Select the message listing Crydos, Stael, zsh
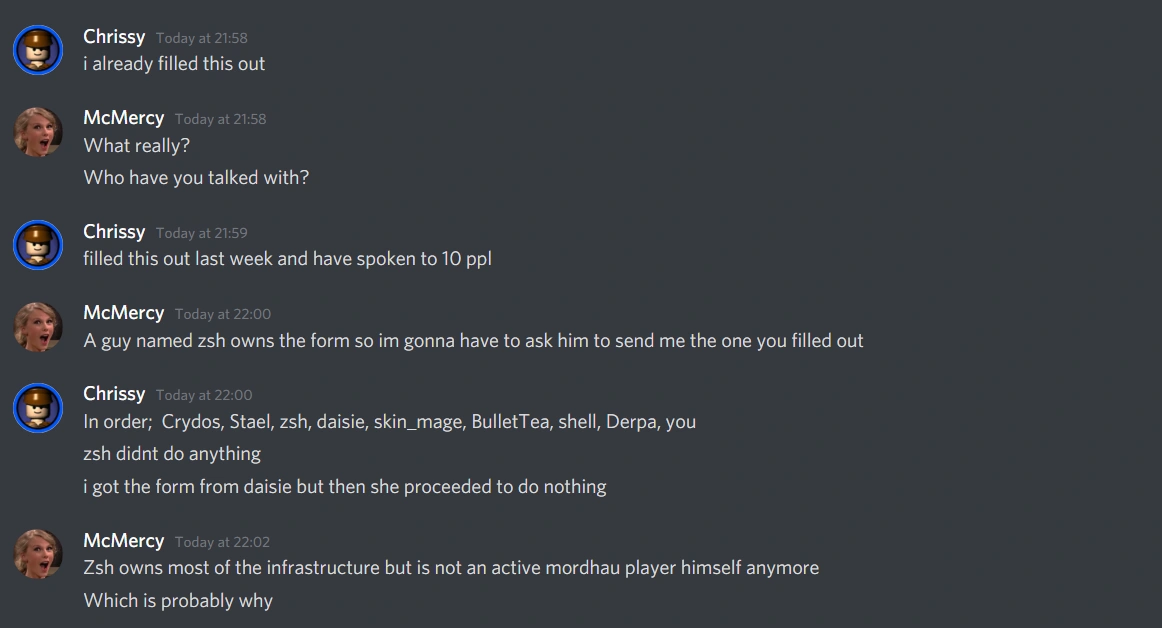Screen dimensions: 1162x628 pyautogui.click(x=390, y=422)
